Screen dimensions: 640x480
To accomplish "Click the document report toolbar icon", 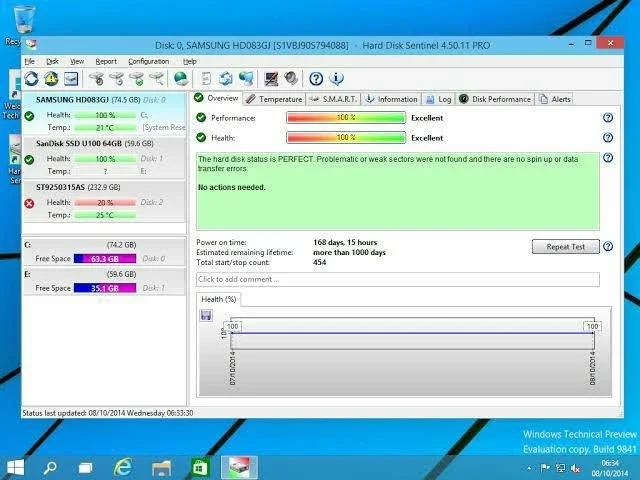I will tap(206, 78).
